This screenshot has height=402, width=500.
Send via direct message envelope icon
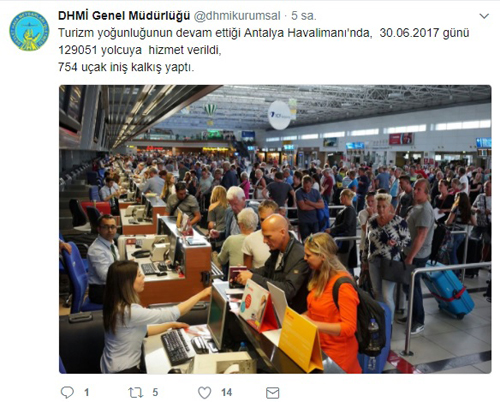272,393
